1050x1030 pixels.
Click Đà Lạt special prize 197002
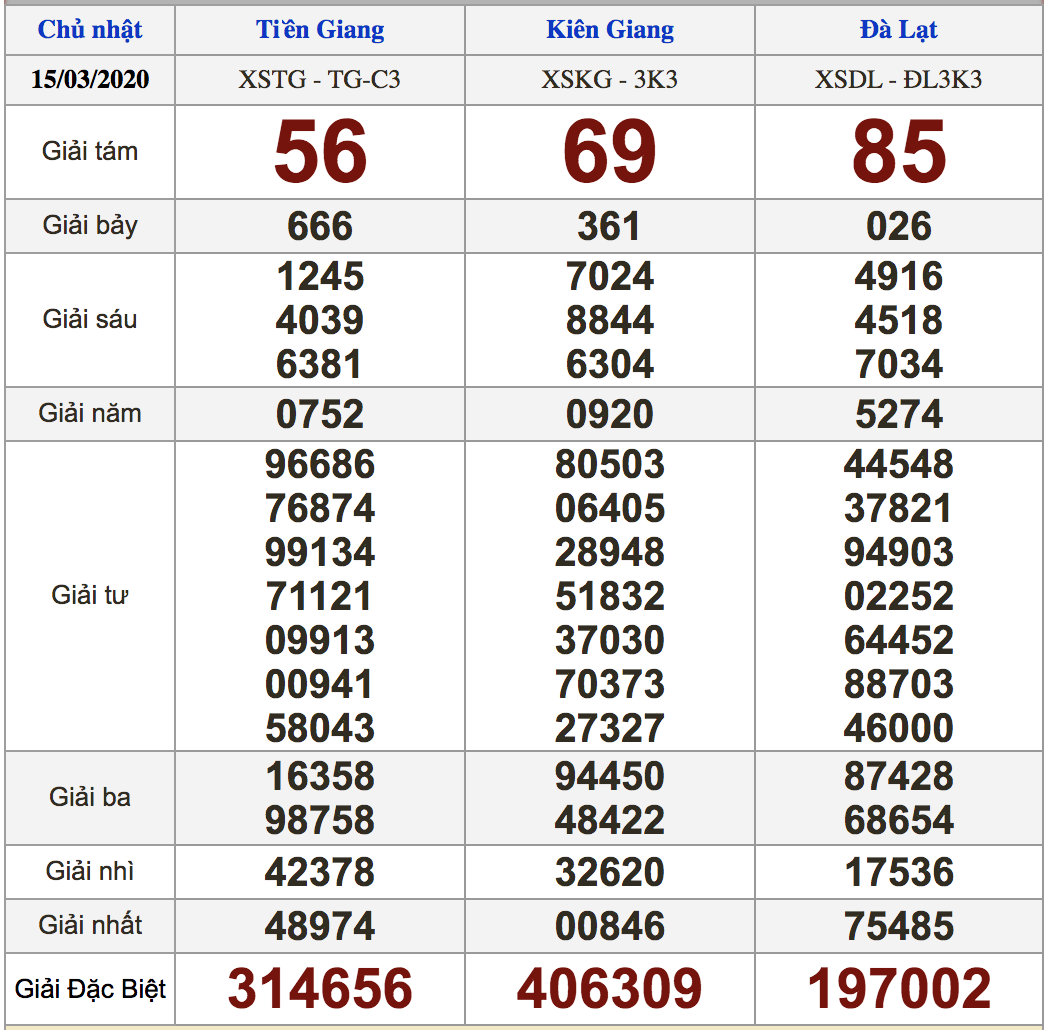(x=899, y=988)
